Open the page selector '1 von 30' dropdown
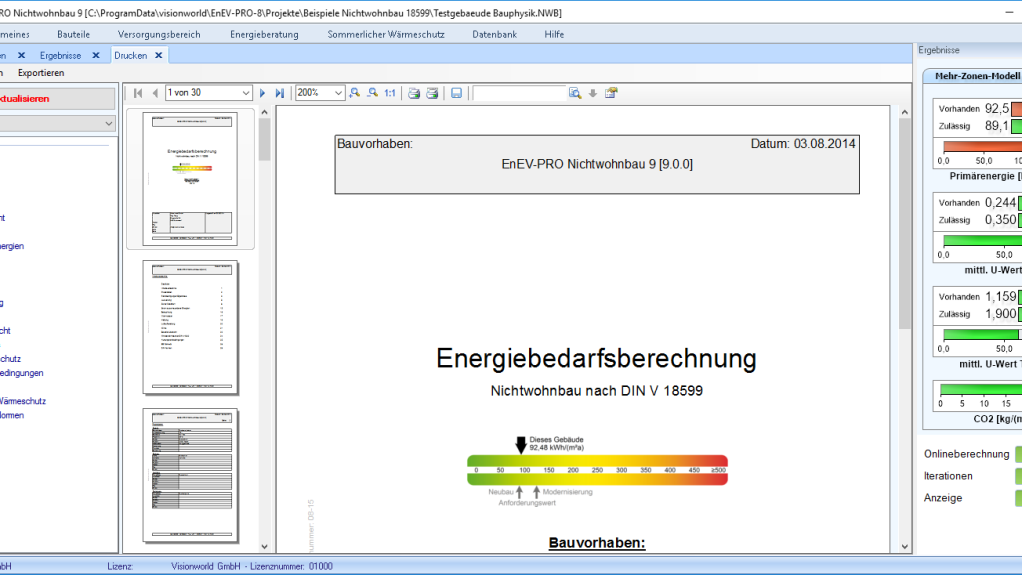Viewport: 1022px width, 575px height. point(246,93)
